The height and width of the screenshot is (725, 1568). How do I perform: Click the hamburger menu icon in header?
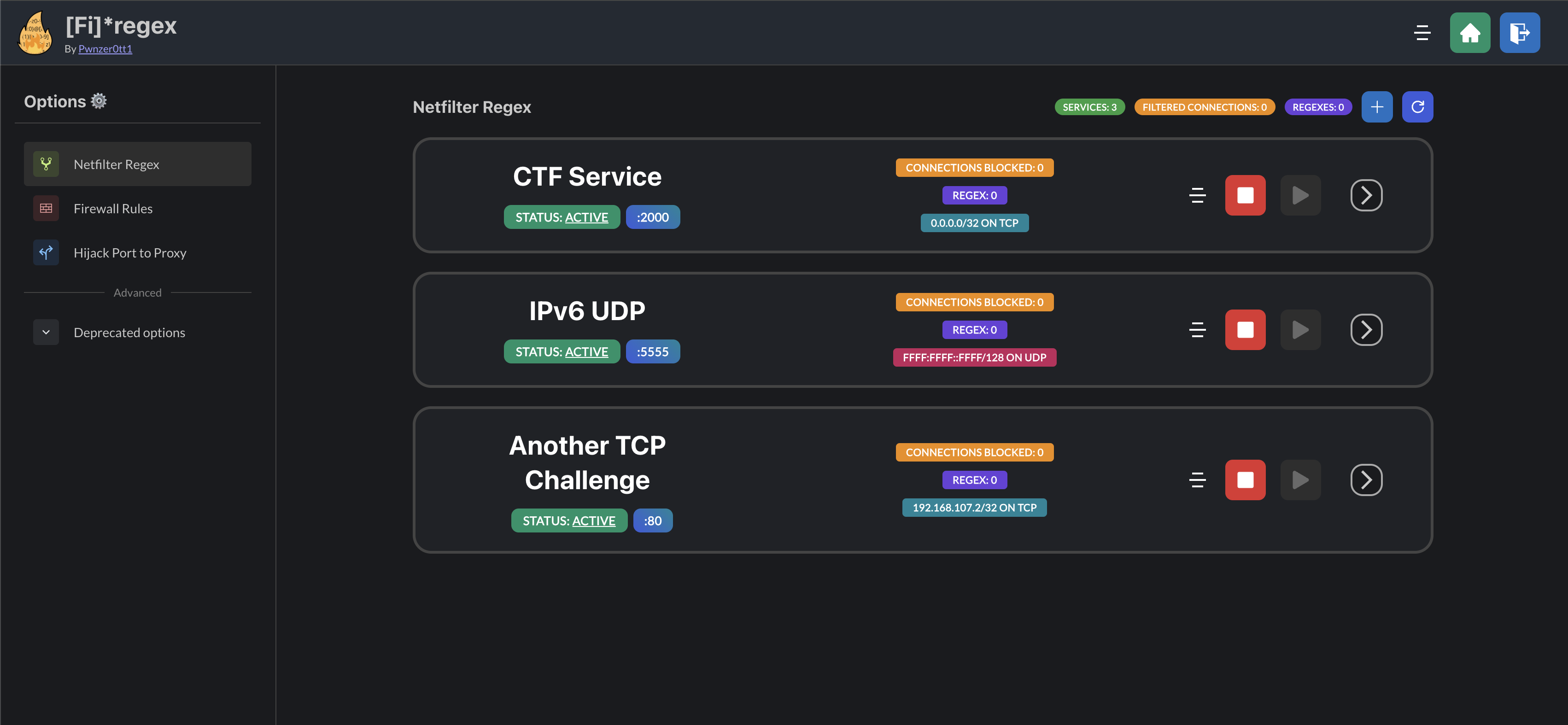1422,33
